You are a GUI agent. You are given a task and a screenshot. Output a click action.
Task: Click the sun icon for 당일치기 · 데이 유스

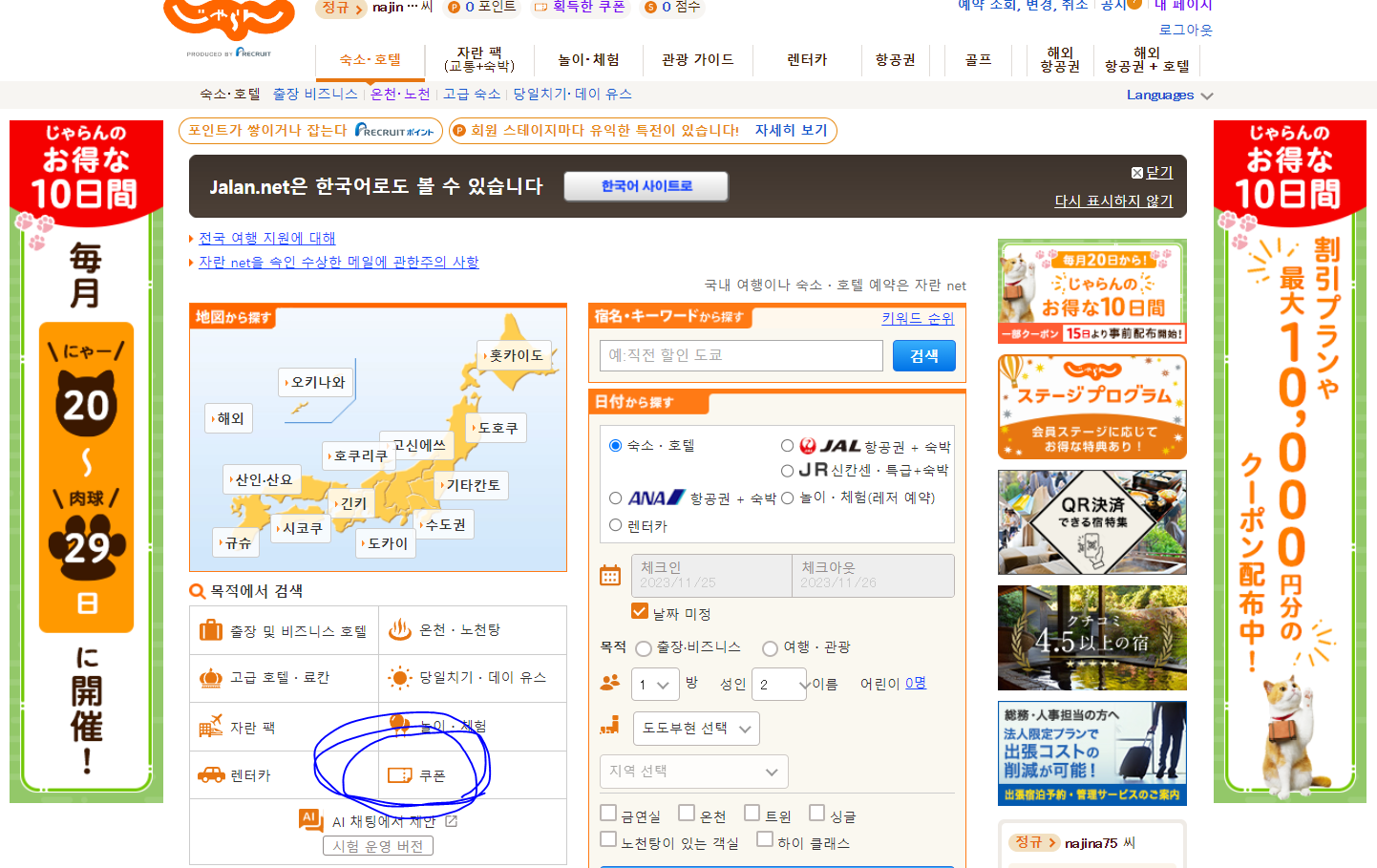[x=399, y=678]
